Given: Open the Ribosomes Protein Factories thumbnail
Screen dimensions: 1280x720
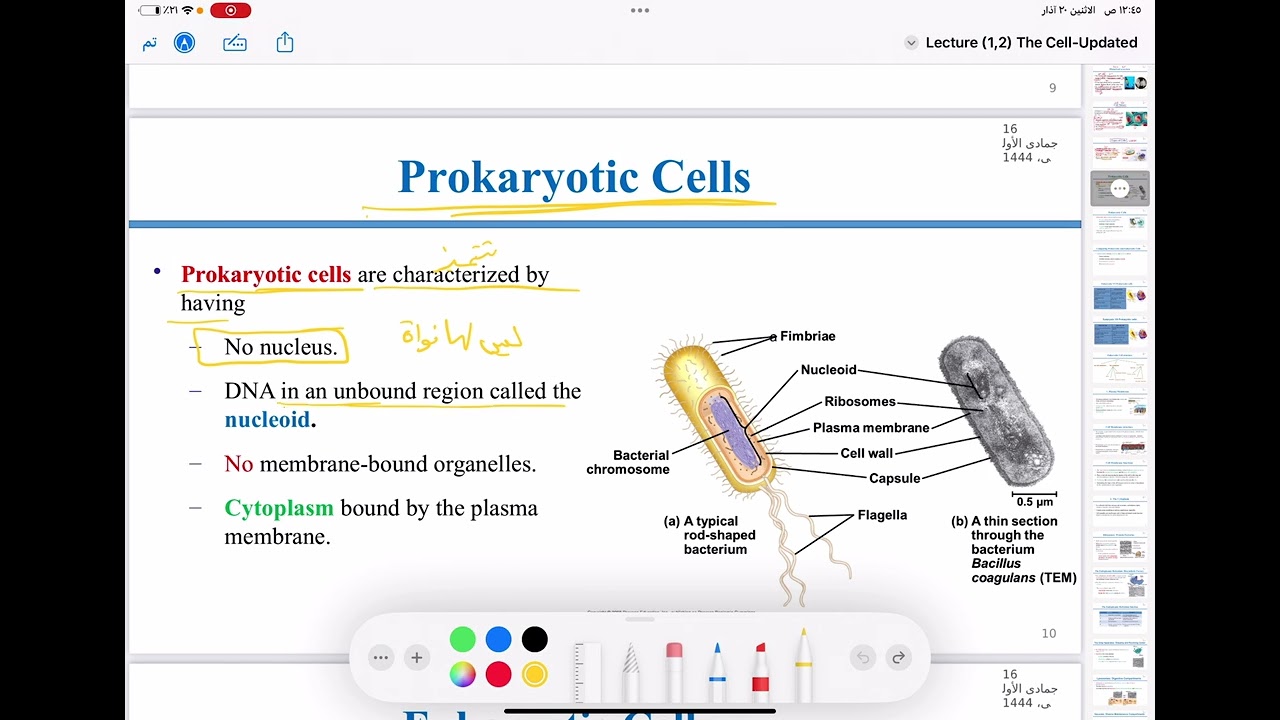Looking at the screenshot, I should coord(1120,548).
